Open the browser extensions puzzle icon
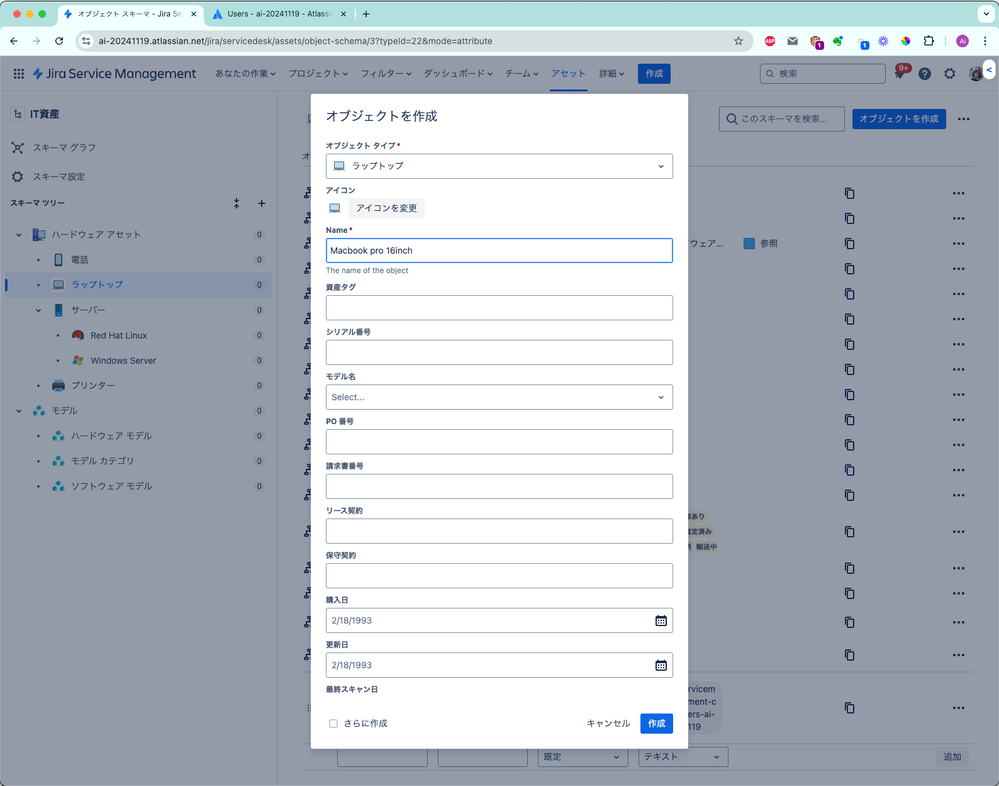The height and width of the screenshot is (786, 999). click(x=929, y=41)
